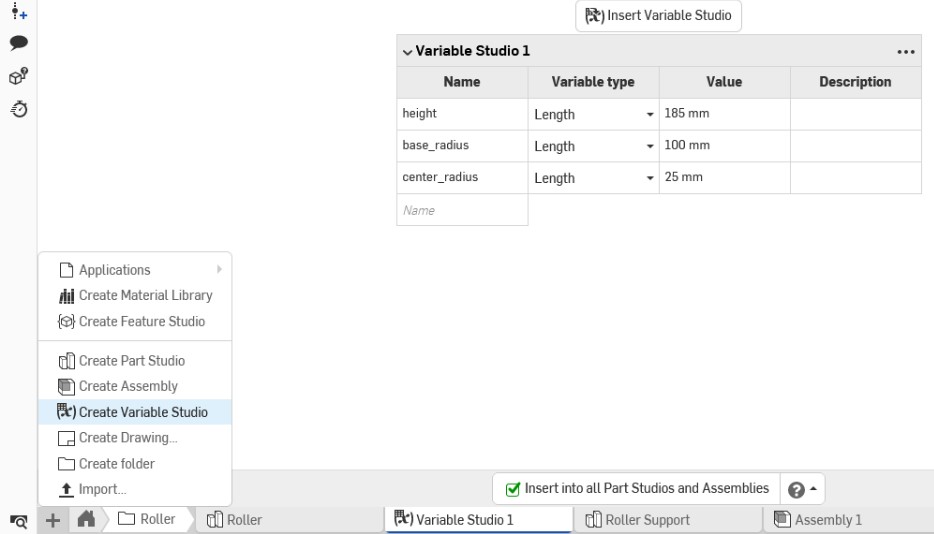Switch to the Roller Support tab
Viewport: 934px width, 534px height.
tap(668, 520)
